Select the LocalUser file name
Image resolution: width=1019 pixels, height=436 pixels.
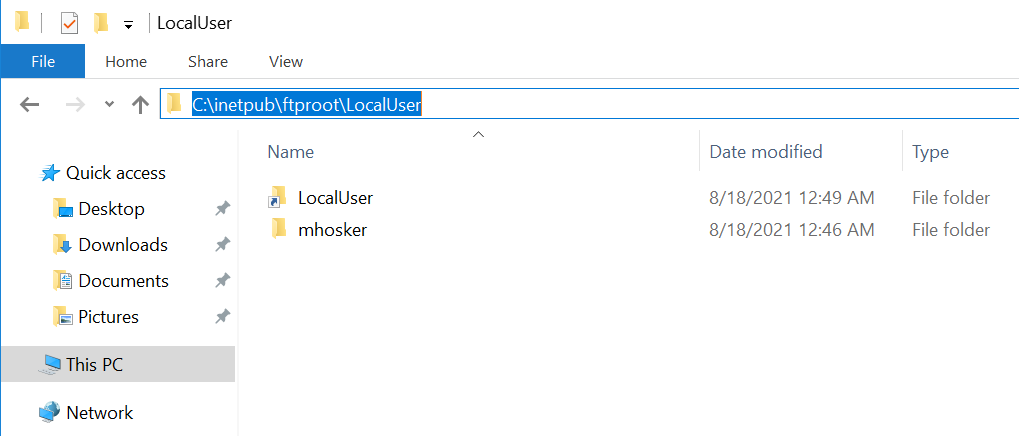[335, 198]
